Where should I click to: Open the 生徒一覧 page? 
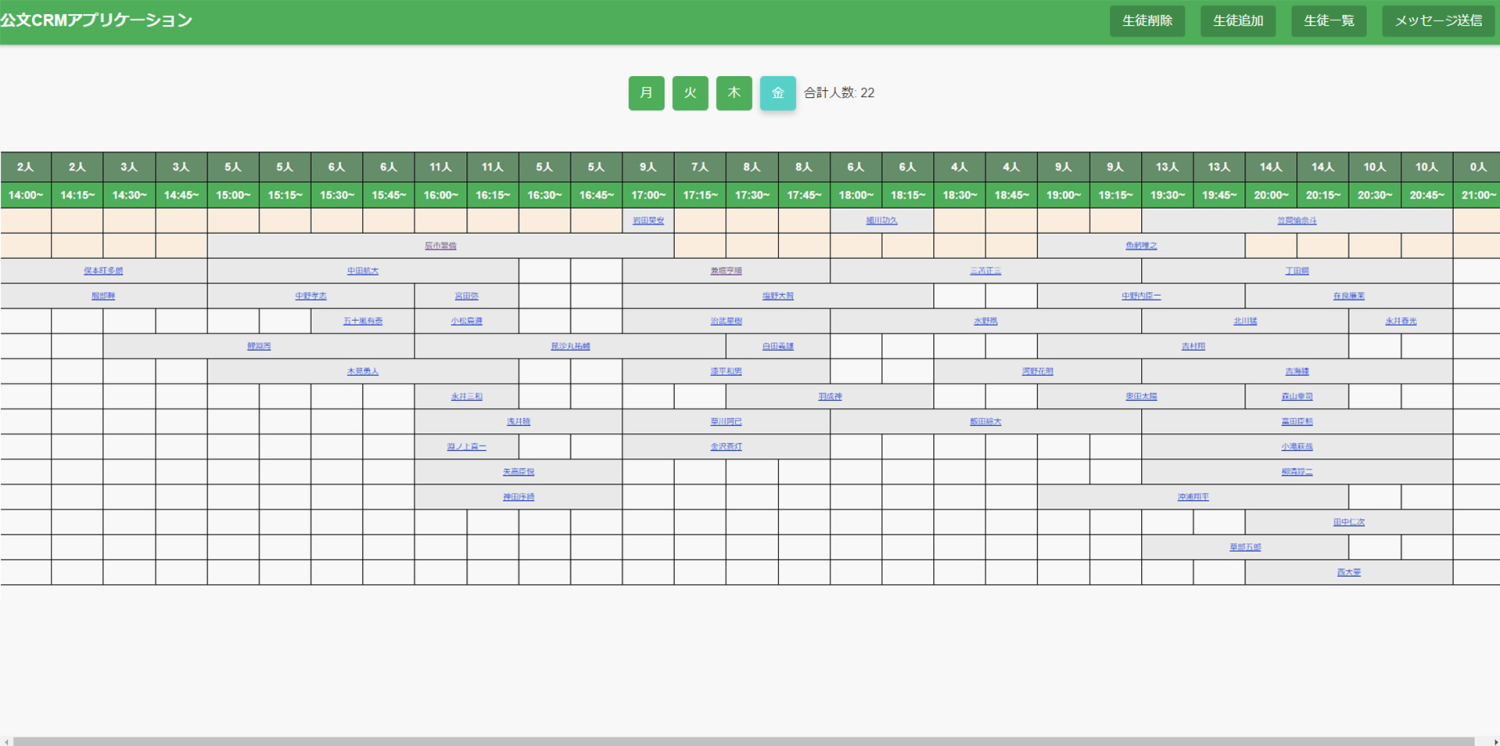point(1328,21)
